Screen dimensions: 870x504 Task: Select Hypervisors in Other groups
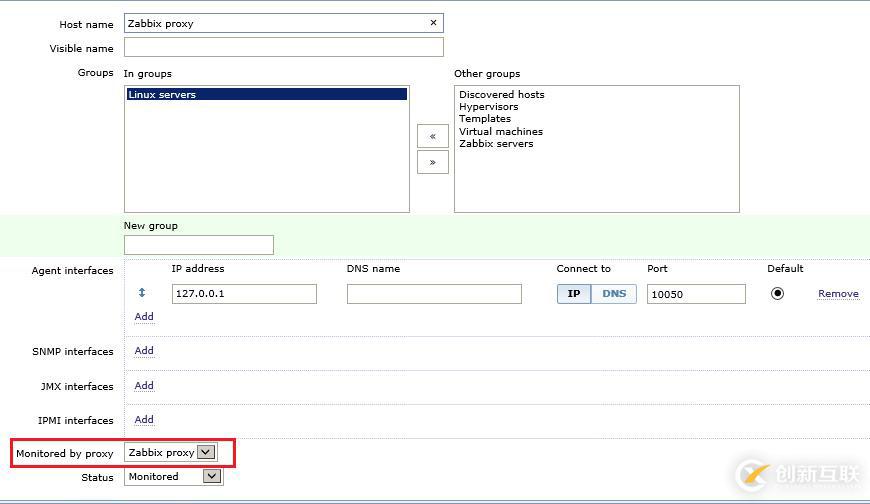click(488, 107)
